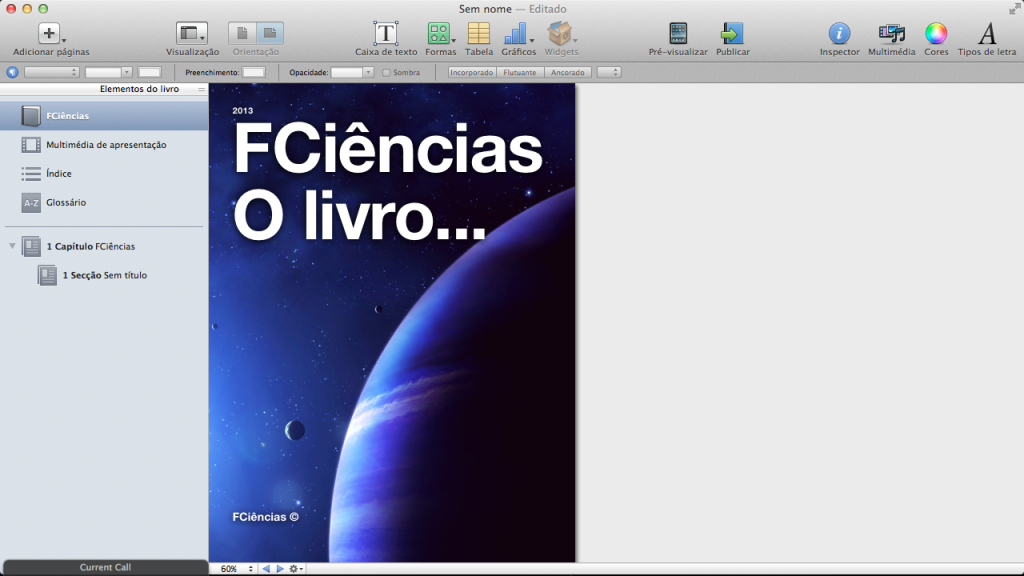
Task: Select Ancorado placement
Action: pos(568,72)
